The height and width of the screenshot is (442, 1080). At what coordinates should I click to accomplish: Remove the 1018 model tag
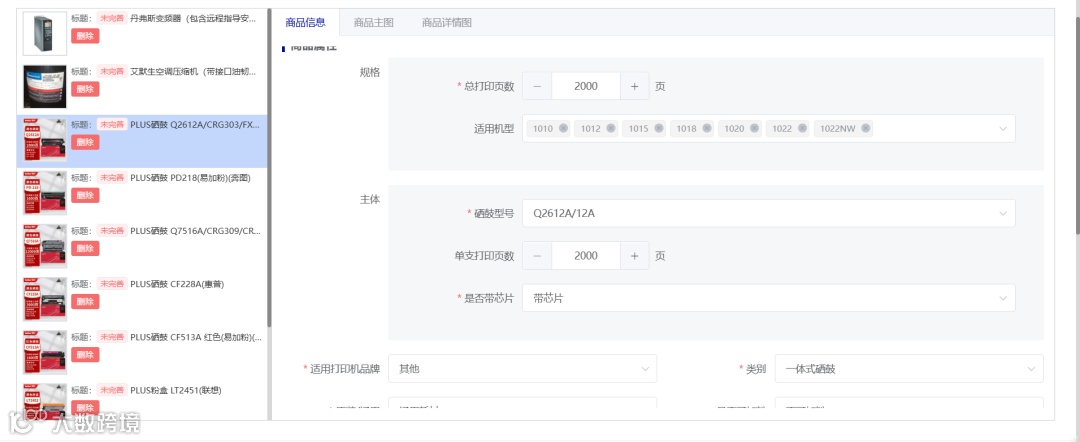707,129
